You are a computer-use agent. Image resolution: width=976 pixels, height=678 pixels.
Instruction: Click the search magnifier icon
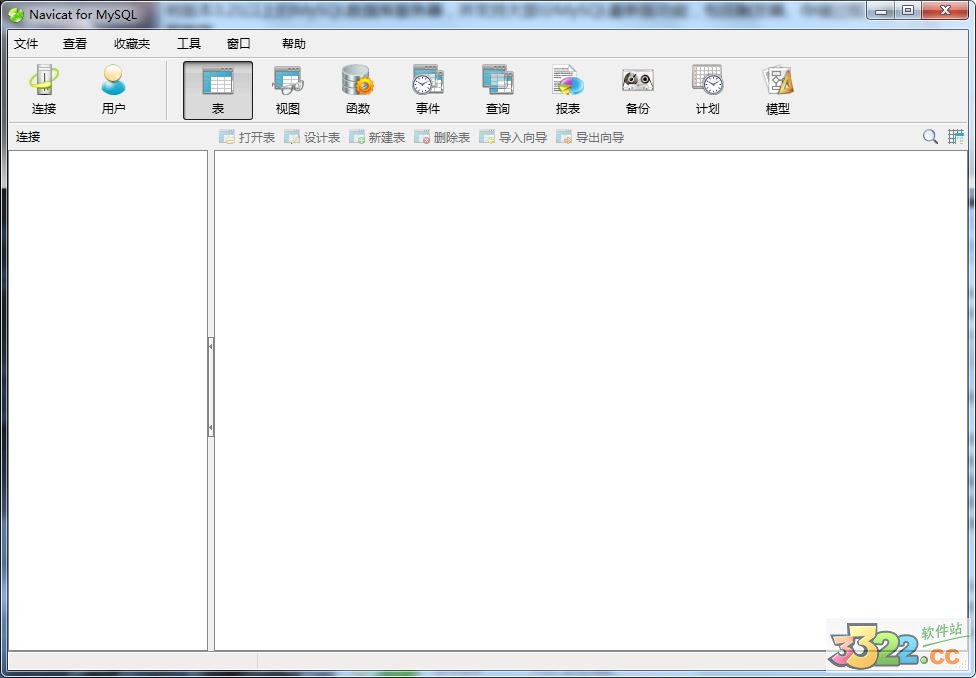click(x=930, y=137)
